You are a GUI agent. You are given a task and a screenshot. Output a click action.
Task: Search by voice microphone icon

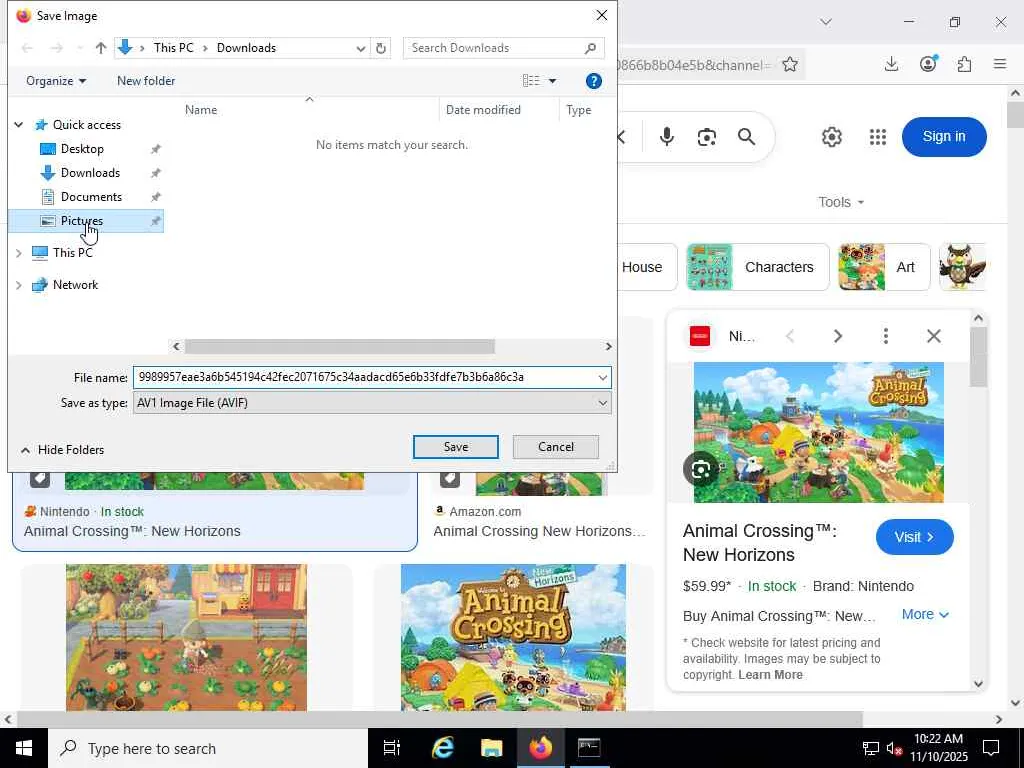[x=667, y=136]
